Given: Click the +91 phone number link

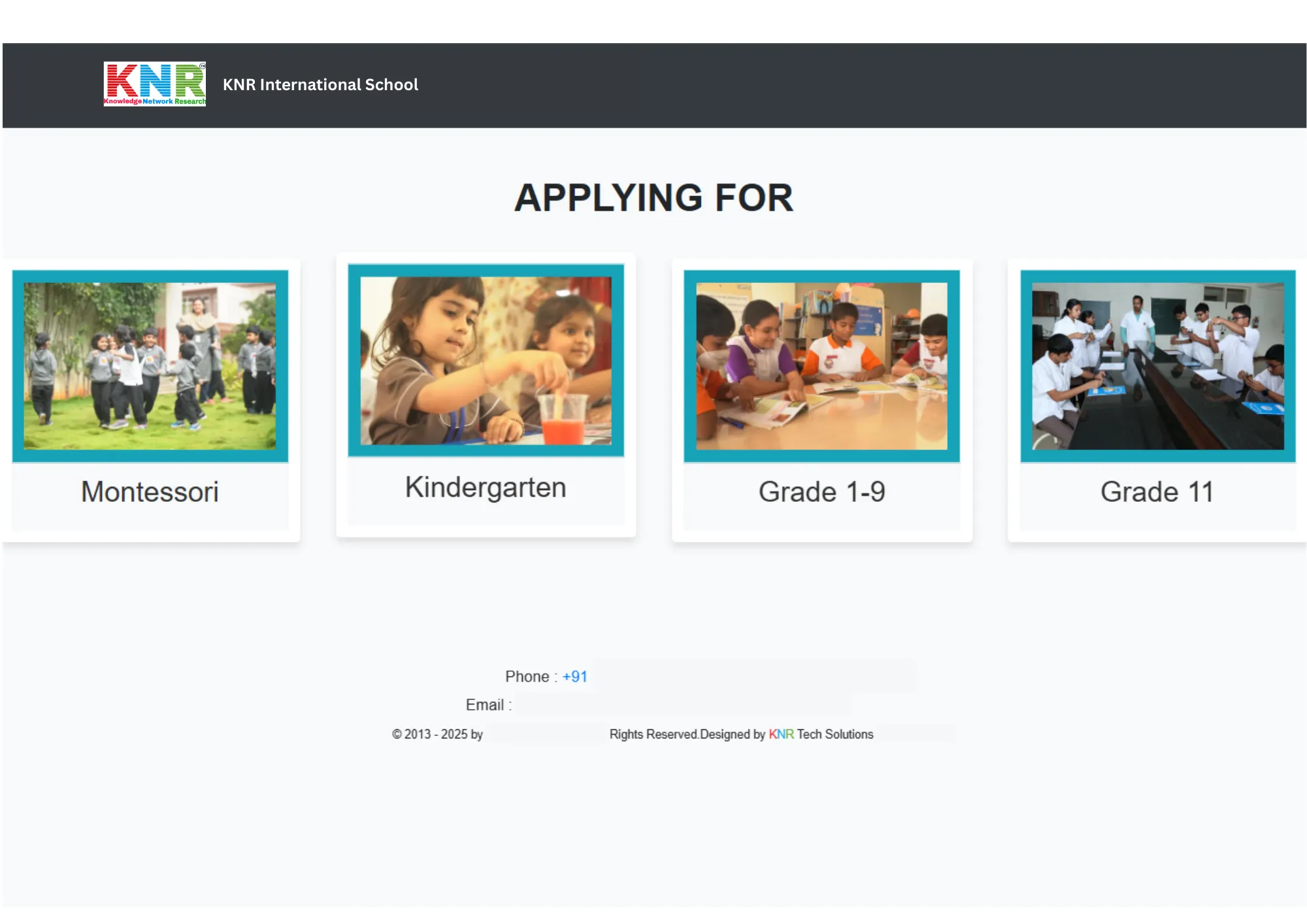Looking at the screenshot, I should click(x=575, y=676).
